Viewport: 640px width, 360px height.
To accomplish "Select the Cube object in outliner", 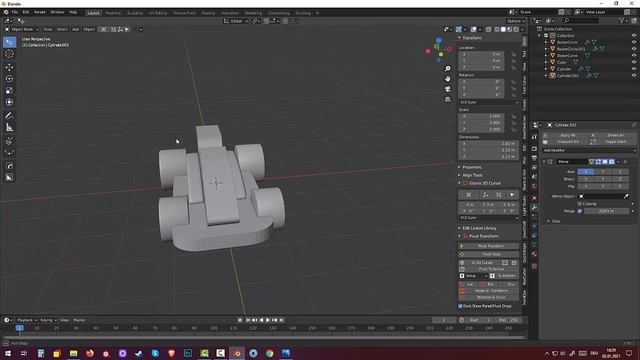I will click(x=562, y=62).
